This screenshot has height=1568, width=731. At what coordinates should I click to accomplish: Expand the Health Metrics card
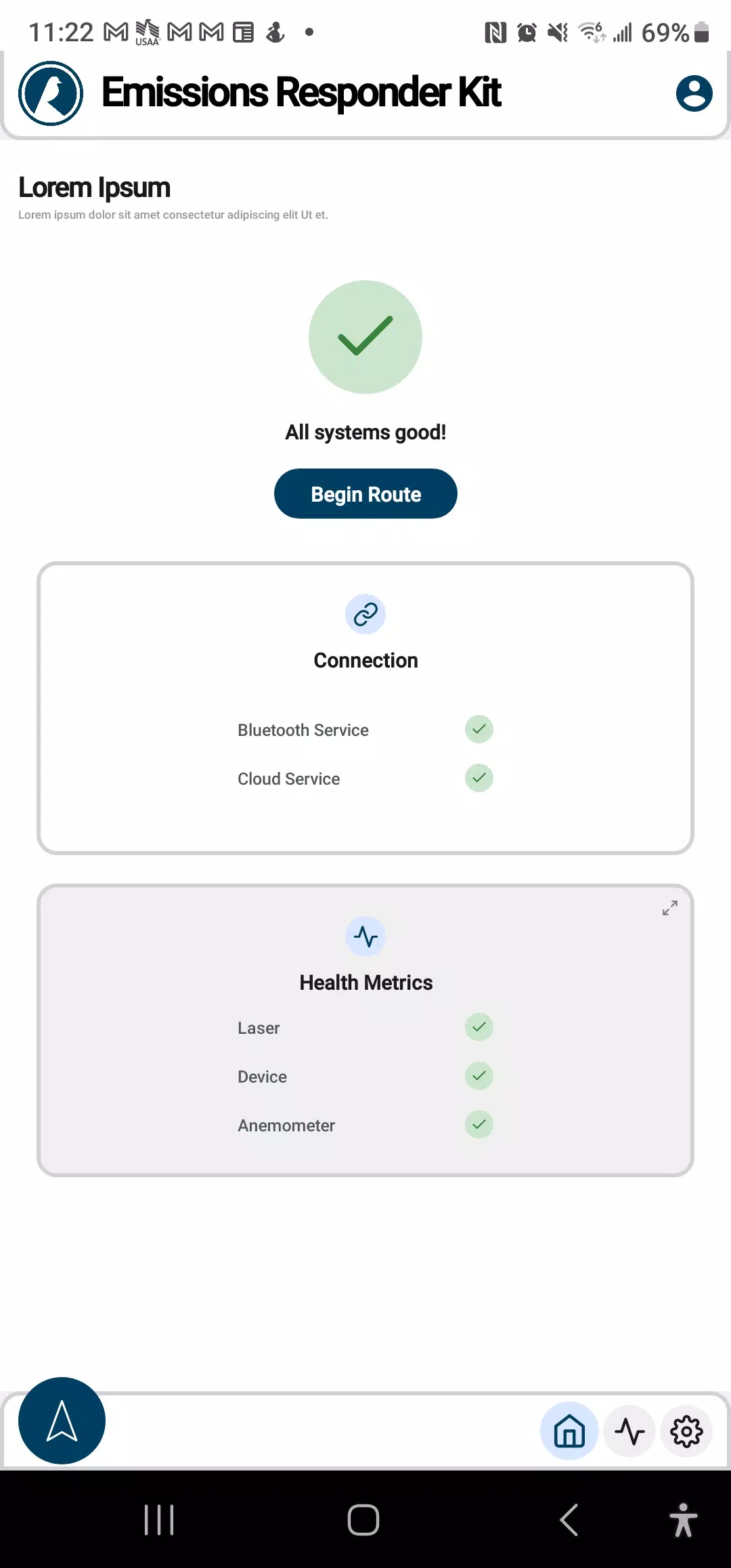coord(670,908)
